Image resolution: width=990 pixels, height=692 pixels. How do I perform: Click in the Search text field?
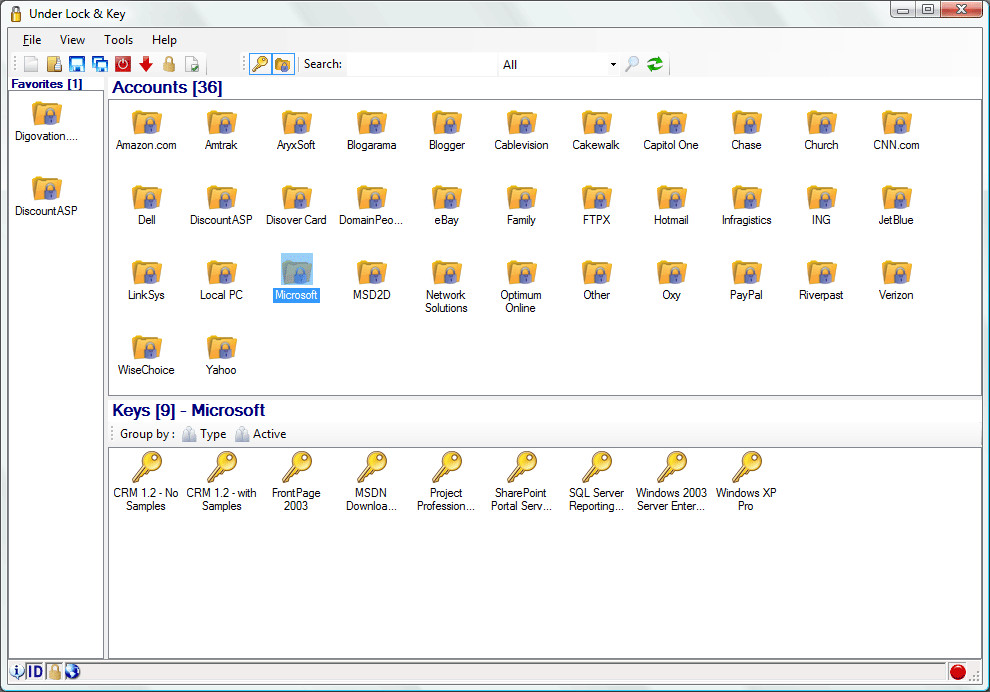[420, 64]
